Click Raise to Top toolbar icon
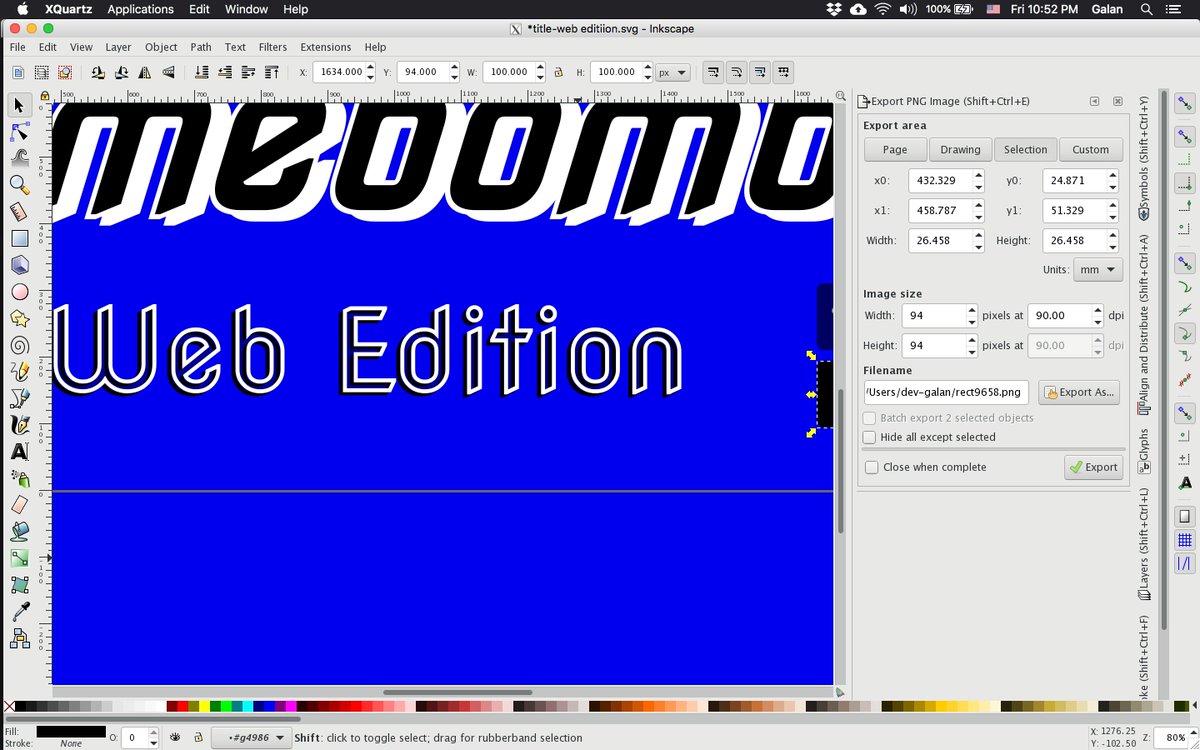Screen dimensions: 1200x750 pyautogui.click(x=270, y=72)
